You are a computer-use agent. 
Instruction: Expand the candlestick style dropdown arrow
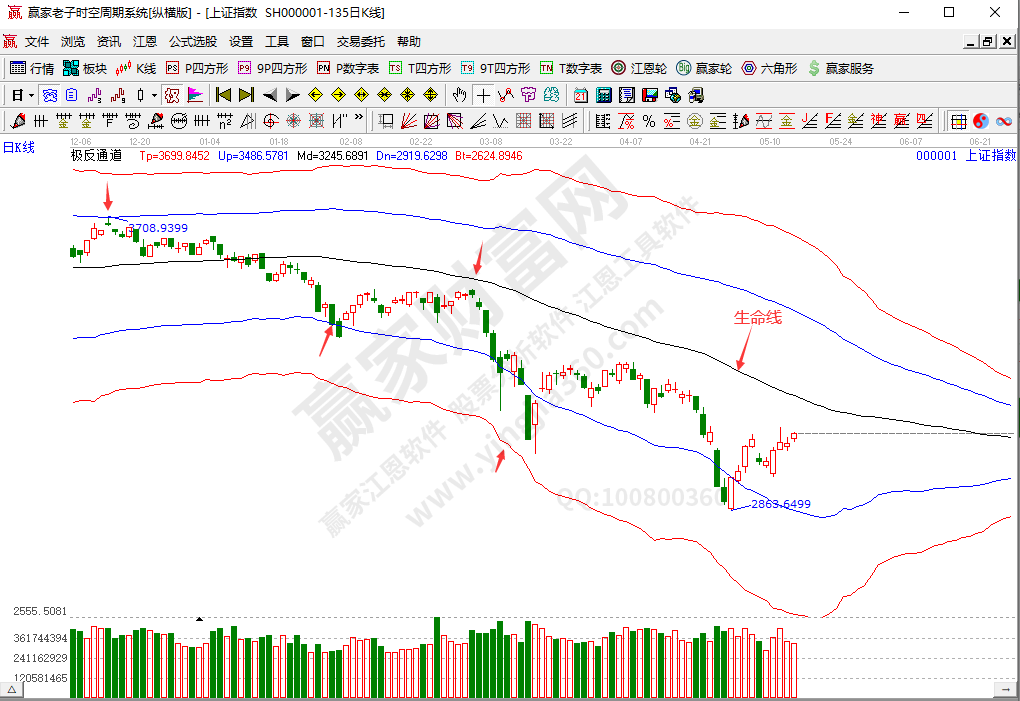click(154, 95)
